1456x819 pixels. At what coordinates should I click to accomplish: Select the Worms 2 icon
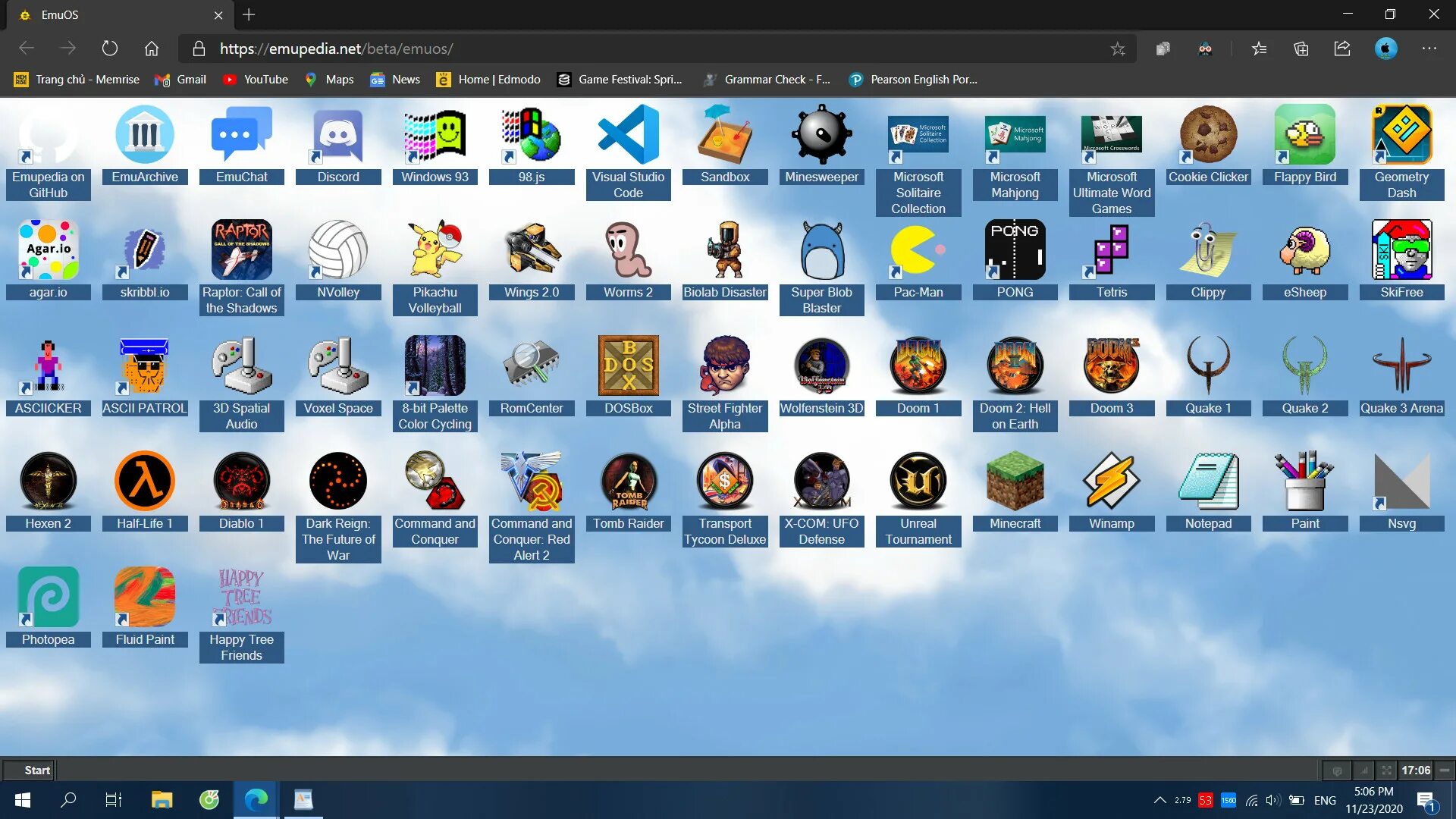click(x=628, y=260)
